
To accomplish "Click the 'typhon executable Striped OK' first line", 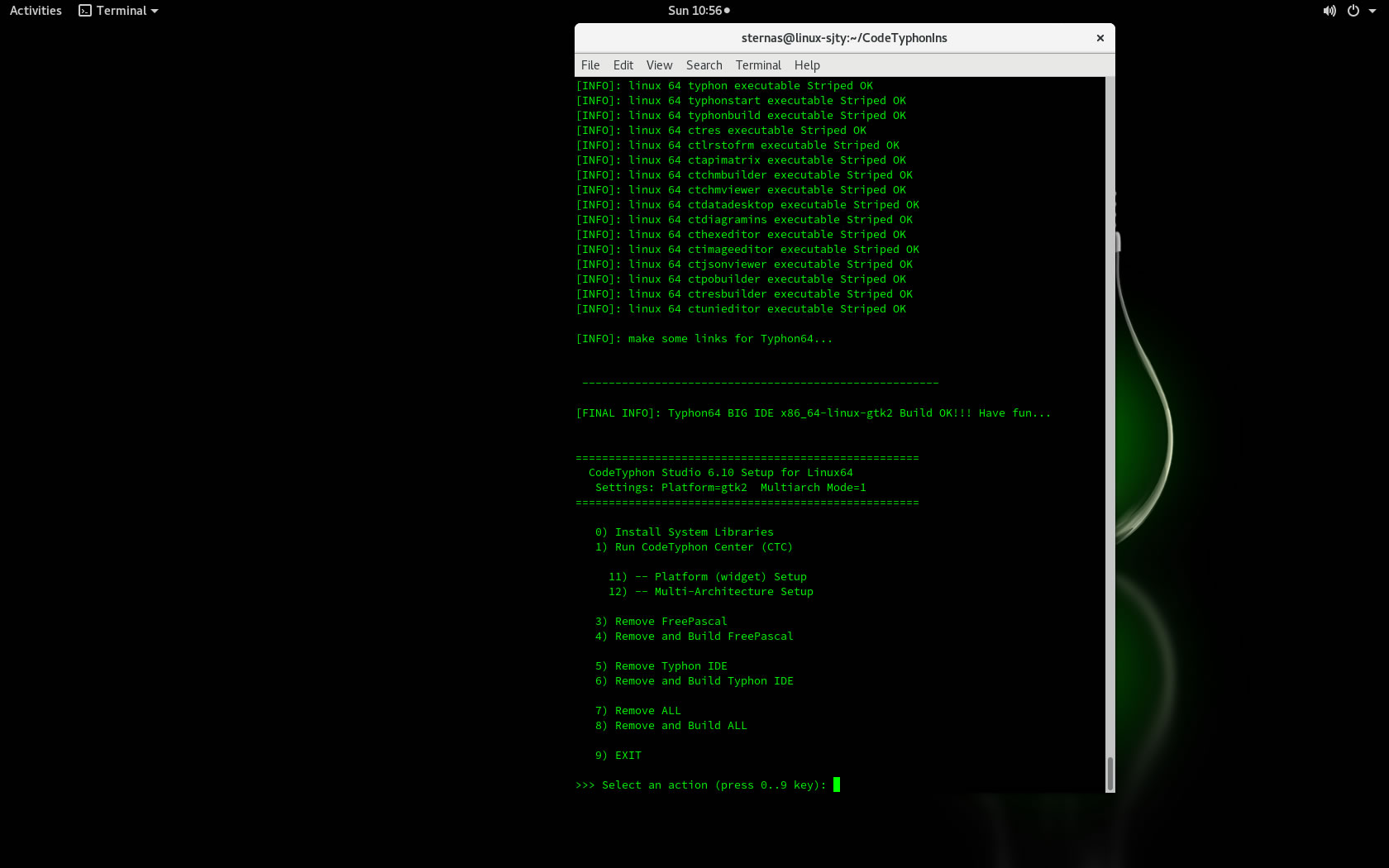I will (724, 86).
